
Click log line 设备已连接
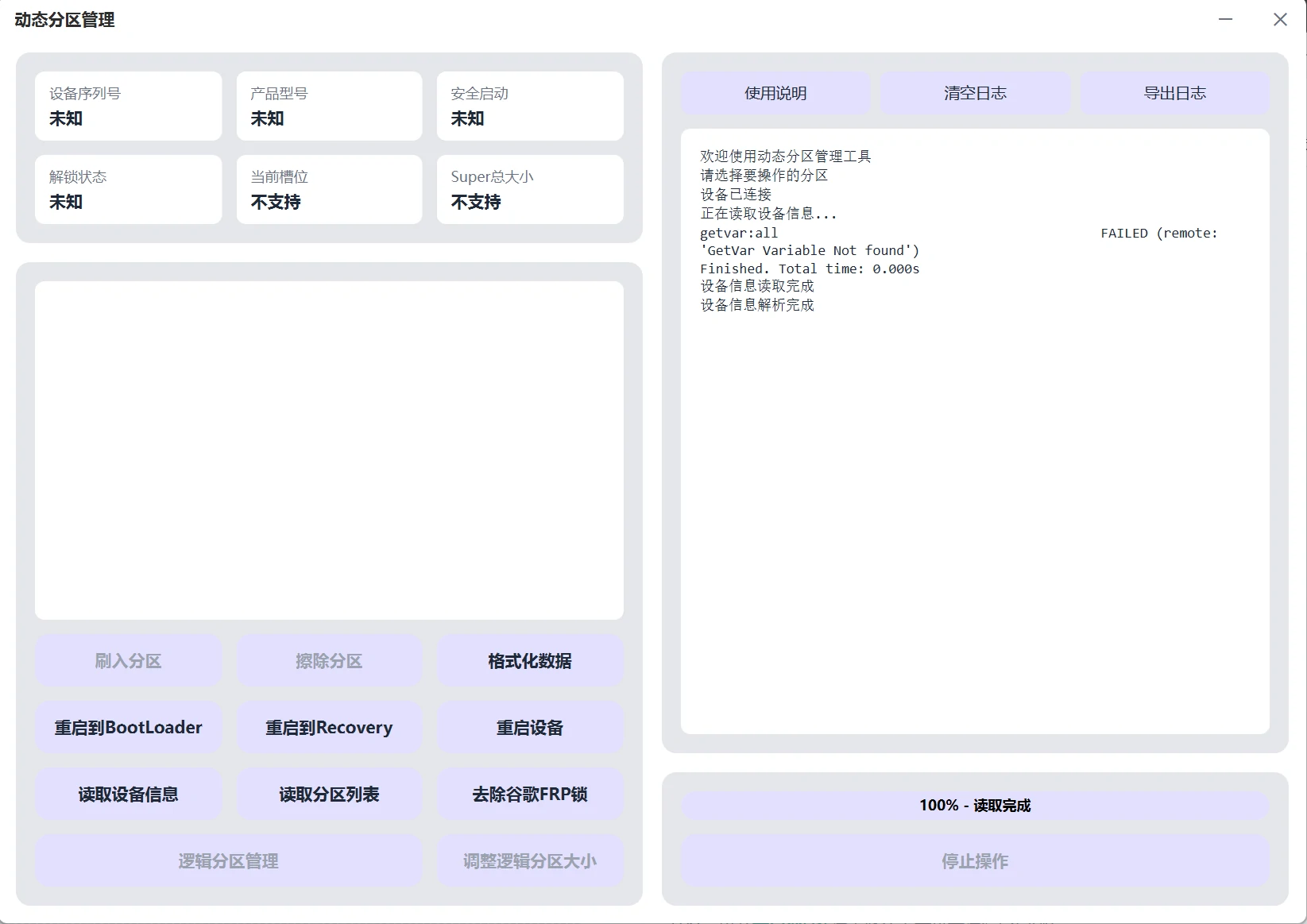[736, 195]
